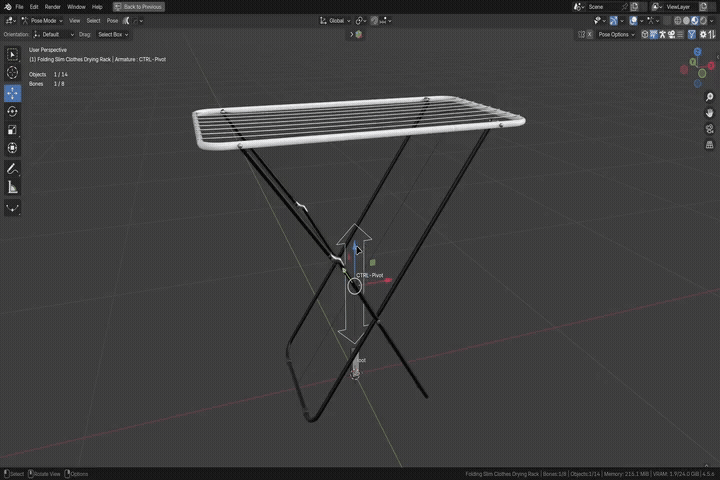Activate the 3D Cursor tool
The width and height of the screenshot is (720, 480).
12,73
